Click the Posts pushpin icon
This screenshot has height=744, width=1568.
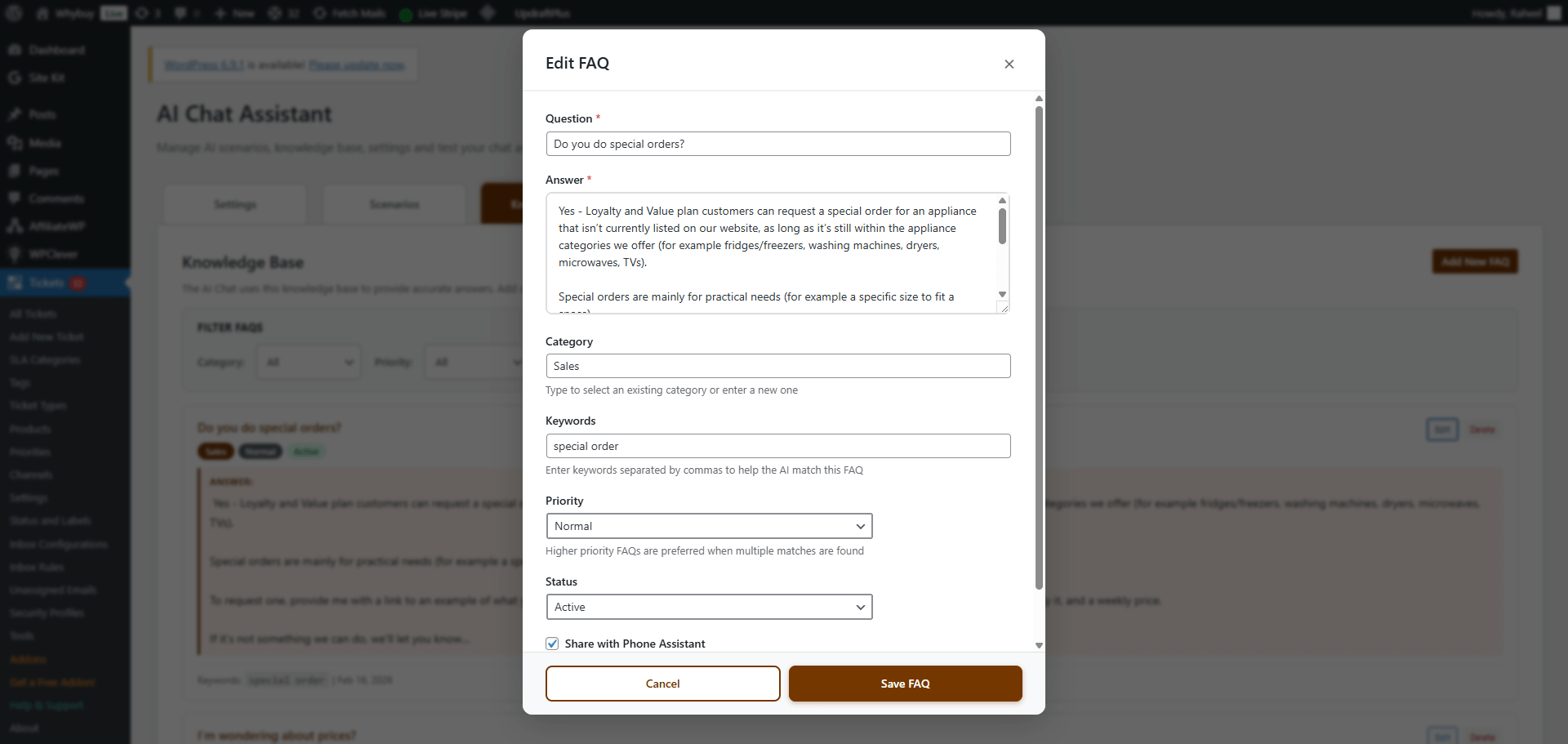point(15,114)
